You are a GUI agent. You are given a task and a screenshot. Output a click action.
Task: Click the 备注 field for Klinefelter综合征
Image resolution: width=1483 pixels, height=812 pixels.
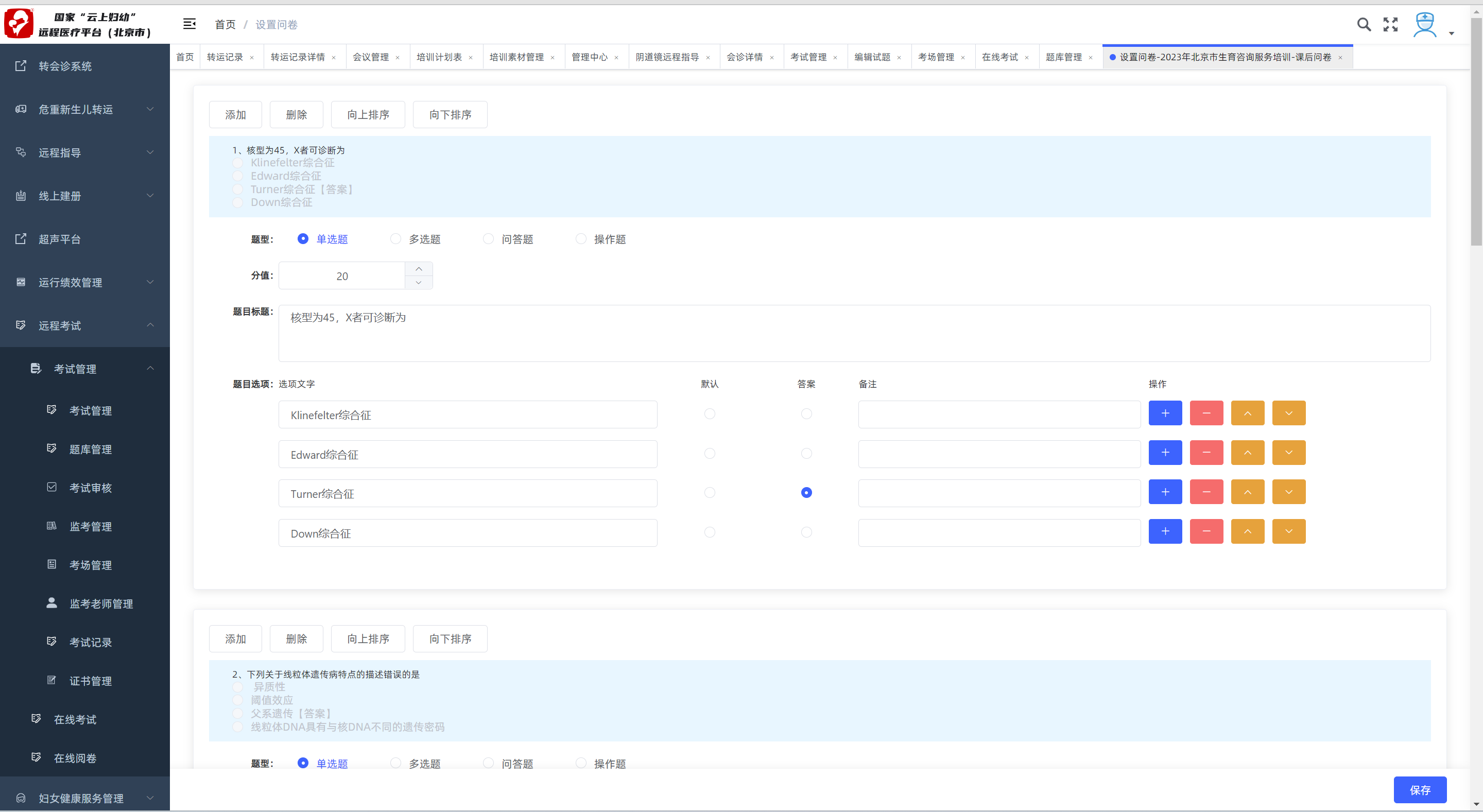pyautogui.click(x=999, y=414)
